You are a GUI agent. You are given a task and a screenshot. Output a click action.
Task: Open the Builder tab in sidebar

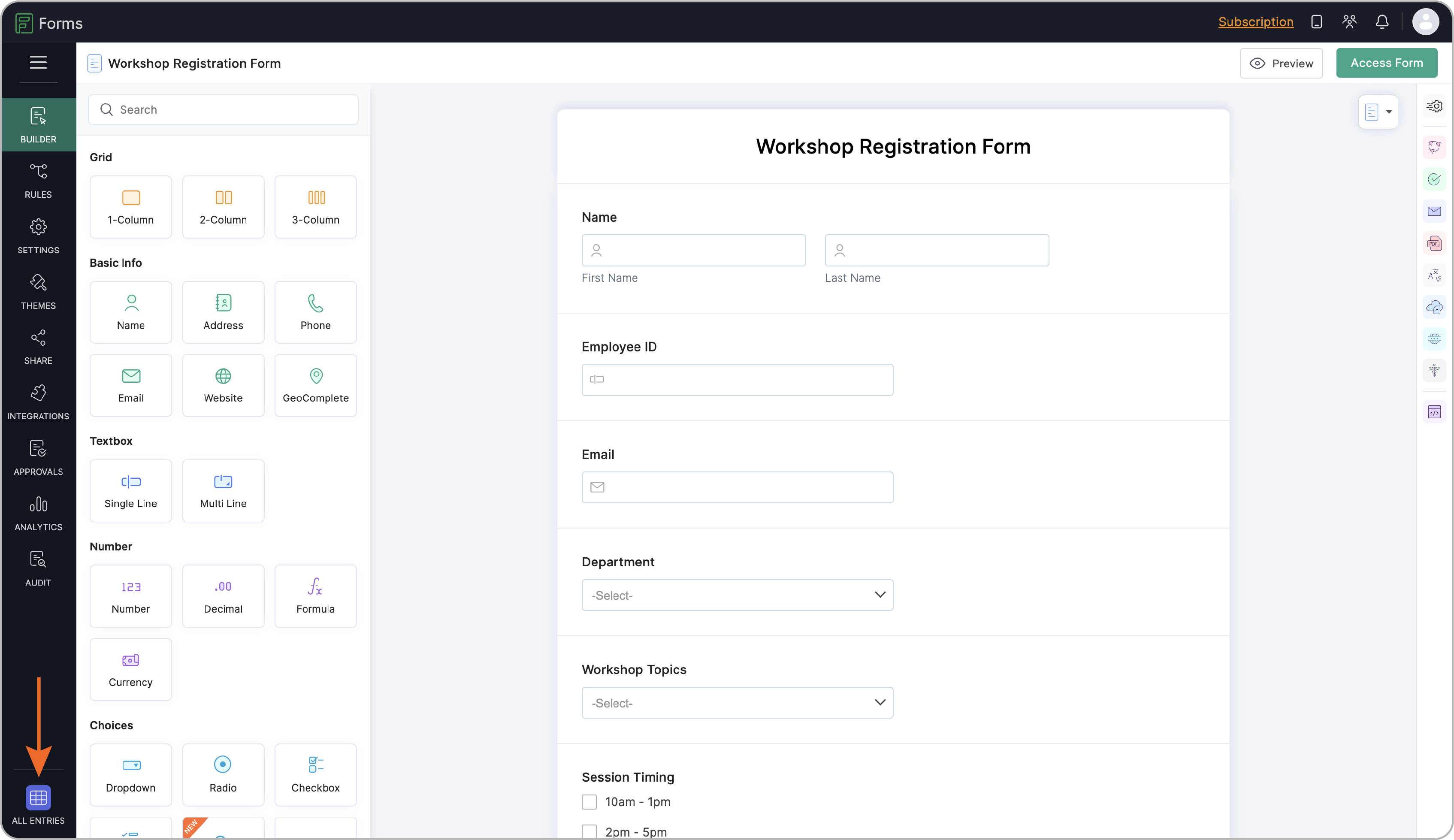38,124
